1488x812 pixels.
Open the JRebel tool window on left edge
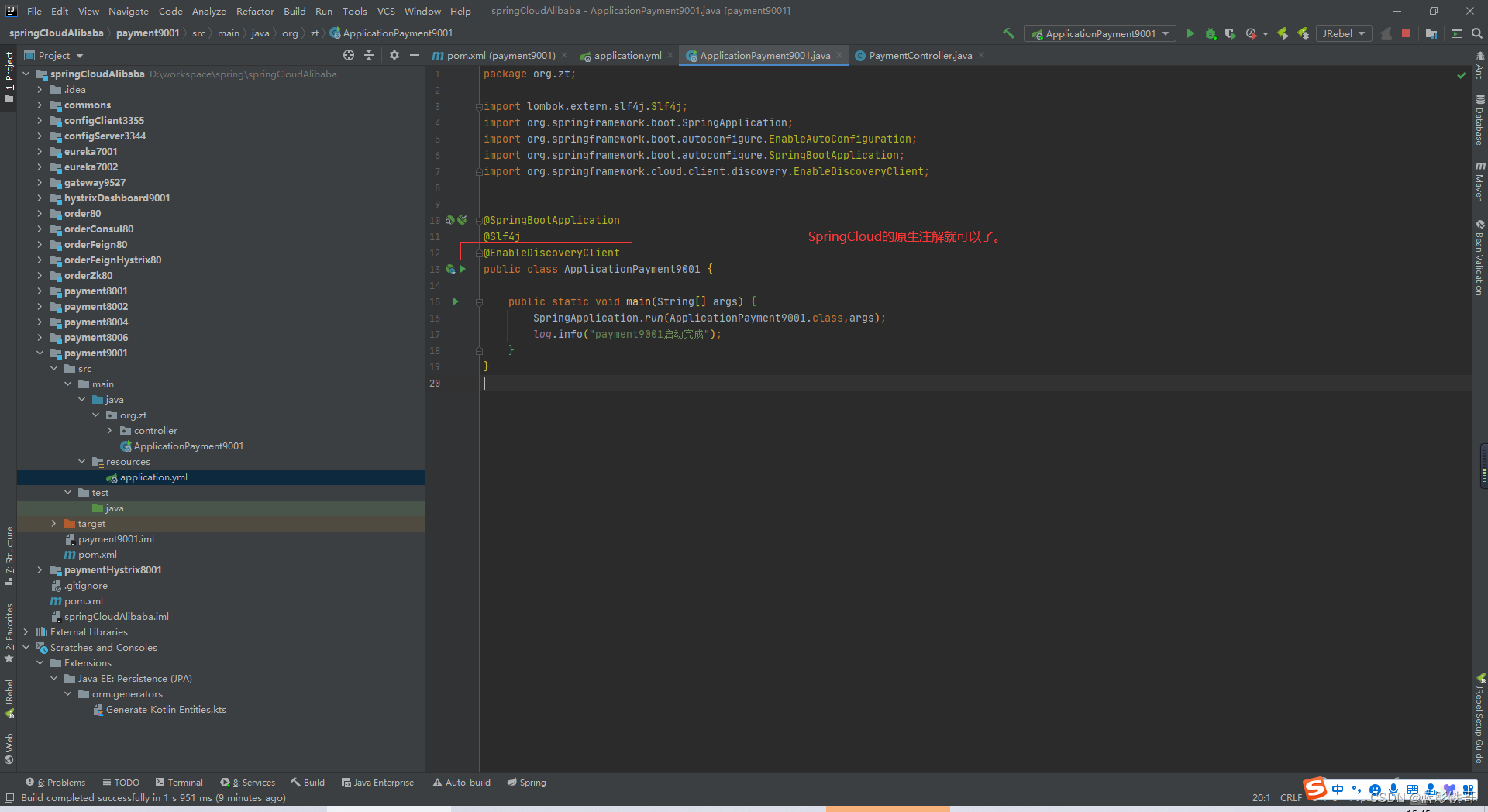[9, 698]
